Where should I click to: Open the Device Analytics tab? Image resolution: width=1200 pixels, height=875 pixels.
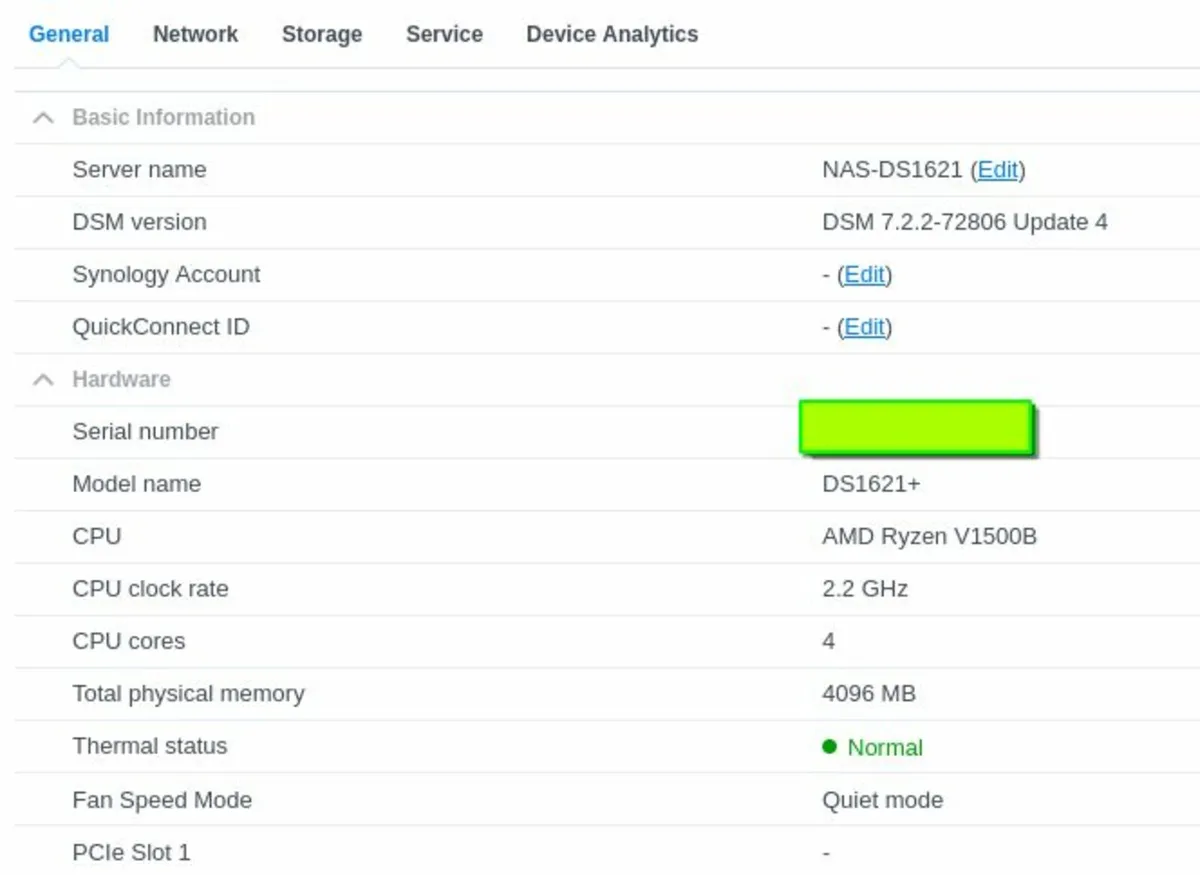click(x=612, y=34)
